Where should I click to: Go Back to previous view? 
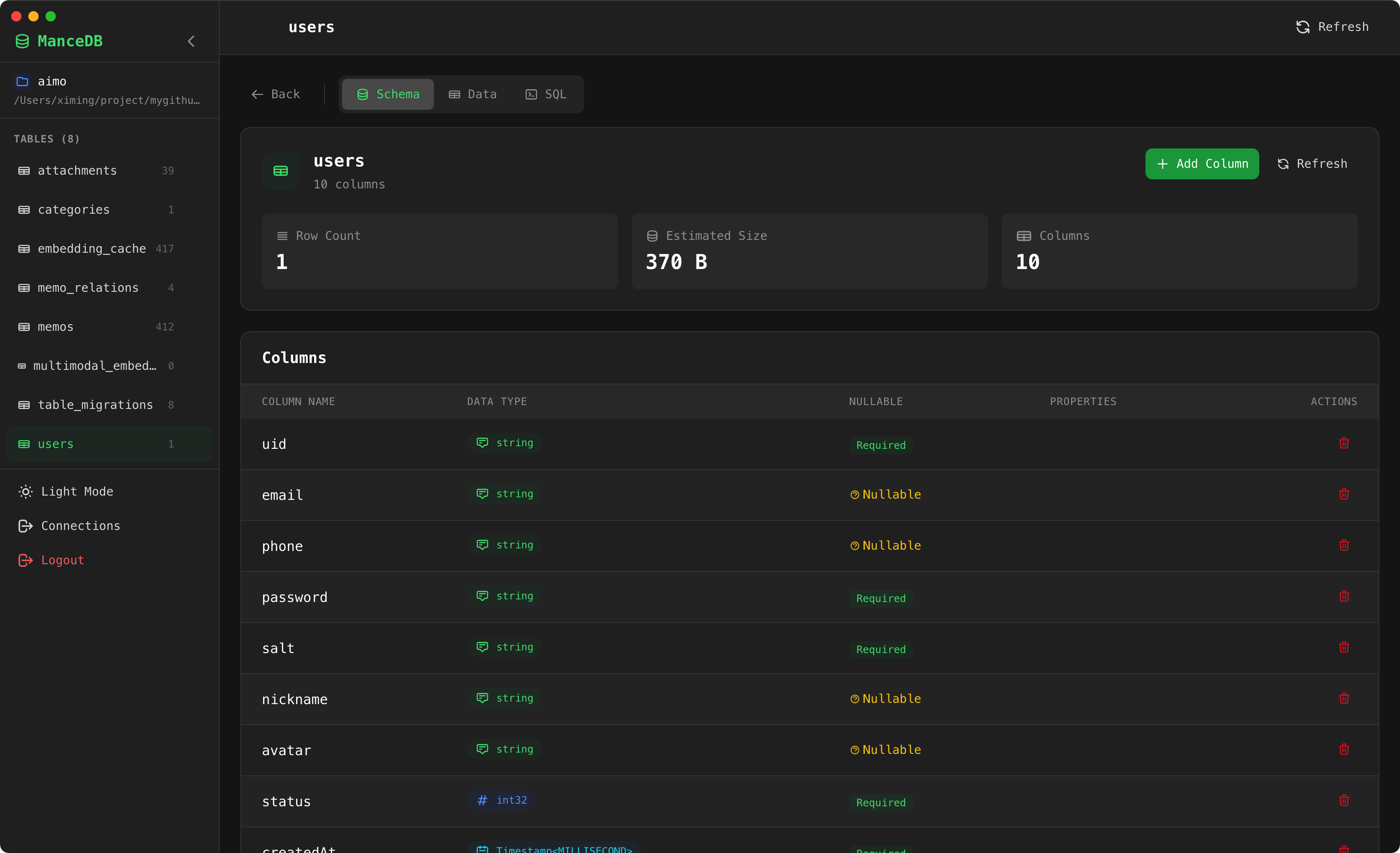(276, 94)
